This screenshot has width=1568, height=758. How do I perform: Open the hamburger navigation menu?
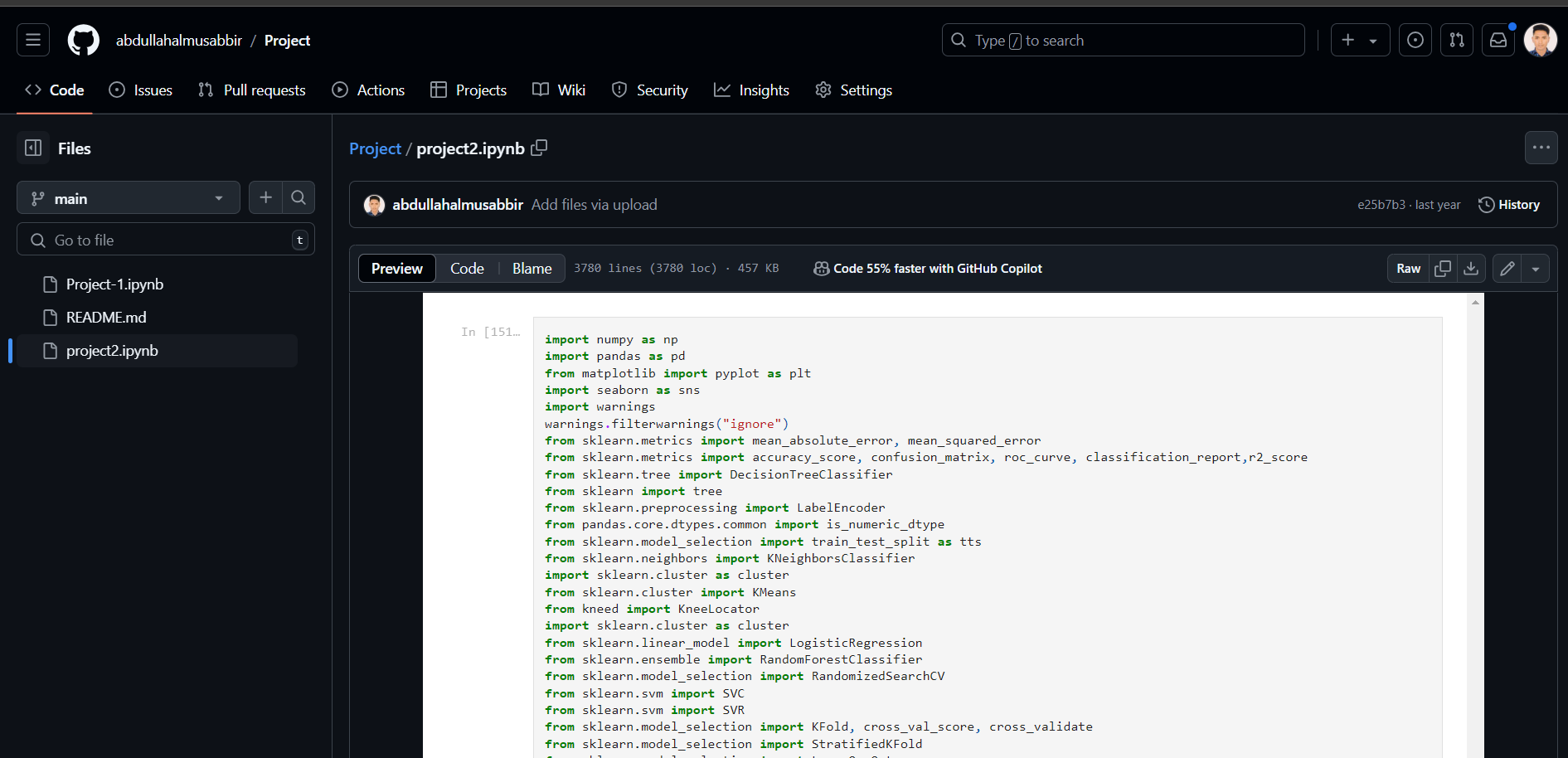33,40
